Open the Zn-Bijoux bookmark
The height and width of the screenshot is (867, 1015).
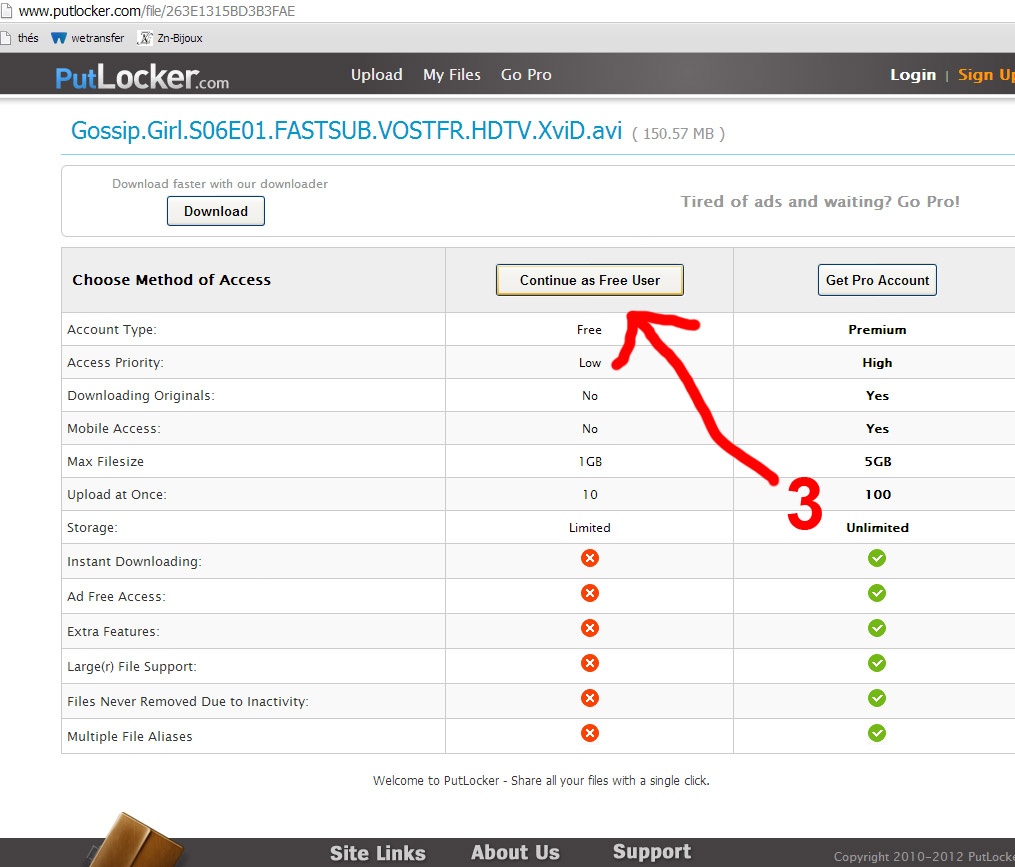(171, 38)
